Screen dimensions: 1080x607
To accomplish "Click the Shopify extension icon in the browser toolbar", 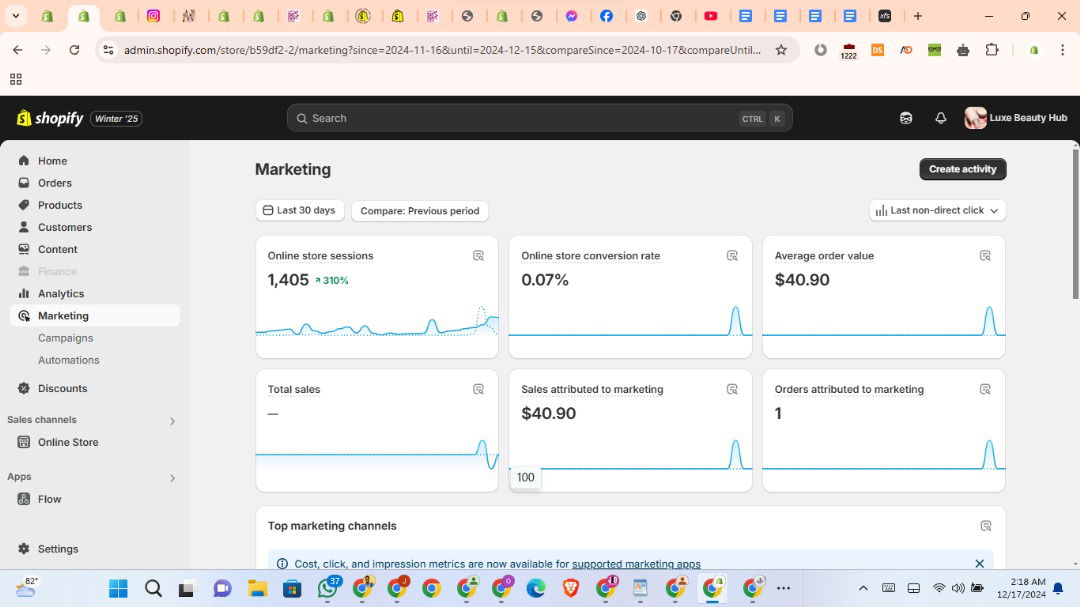I will 1035,50.
